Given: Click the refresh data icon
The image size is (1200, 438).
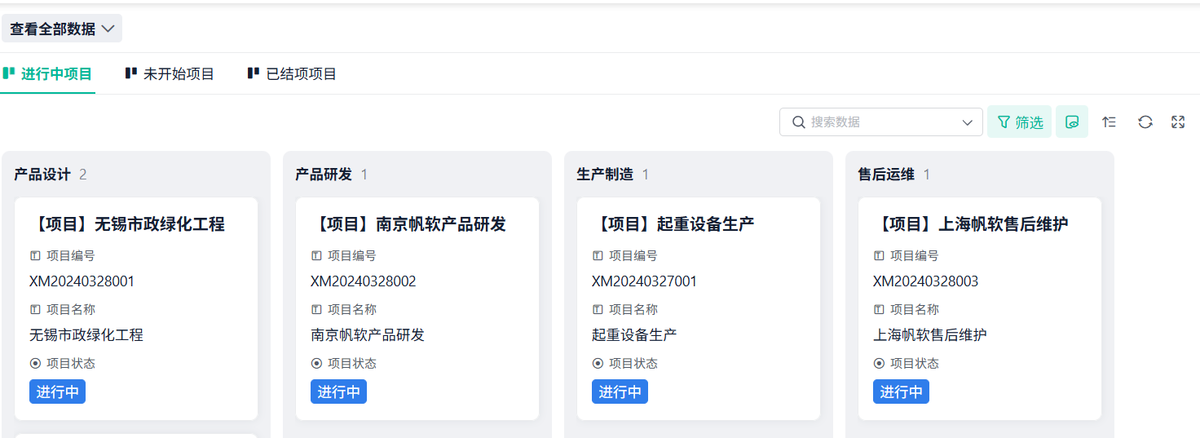Looking at the screenshot, I should 1146,122.
